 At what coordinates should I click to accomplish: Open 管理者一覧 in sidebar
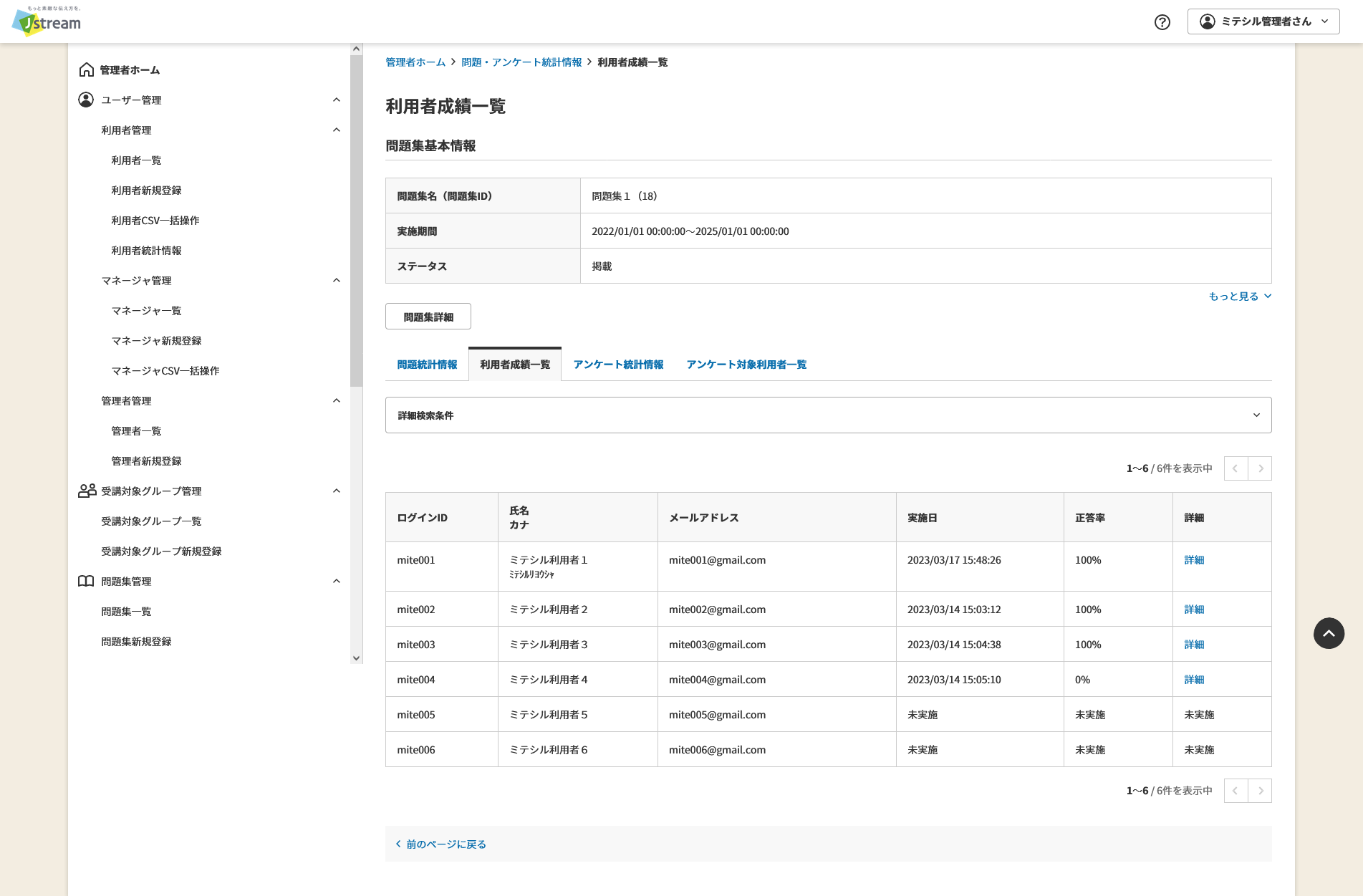(x=136, y=431)
